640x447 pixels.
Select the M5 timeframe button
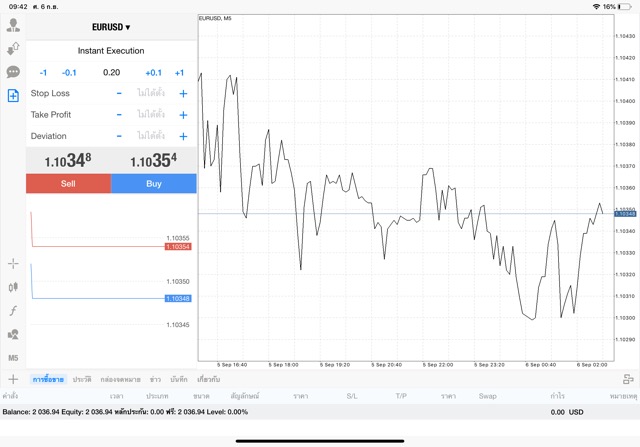point(13,357)
